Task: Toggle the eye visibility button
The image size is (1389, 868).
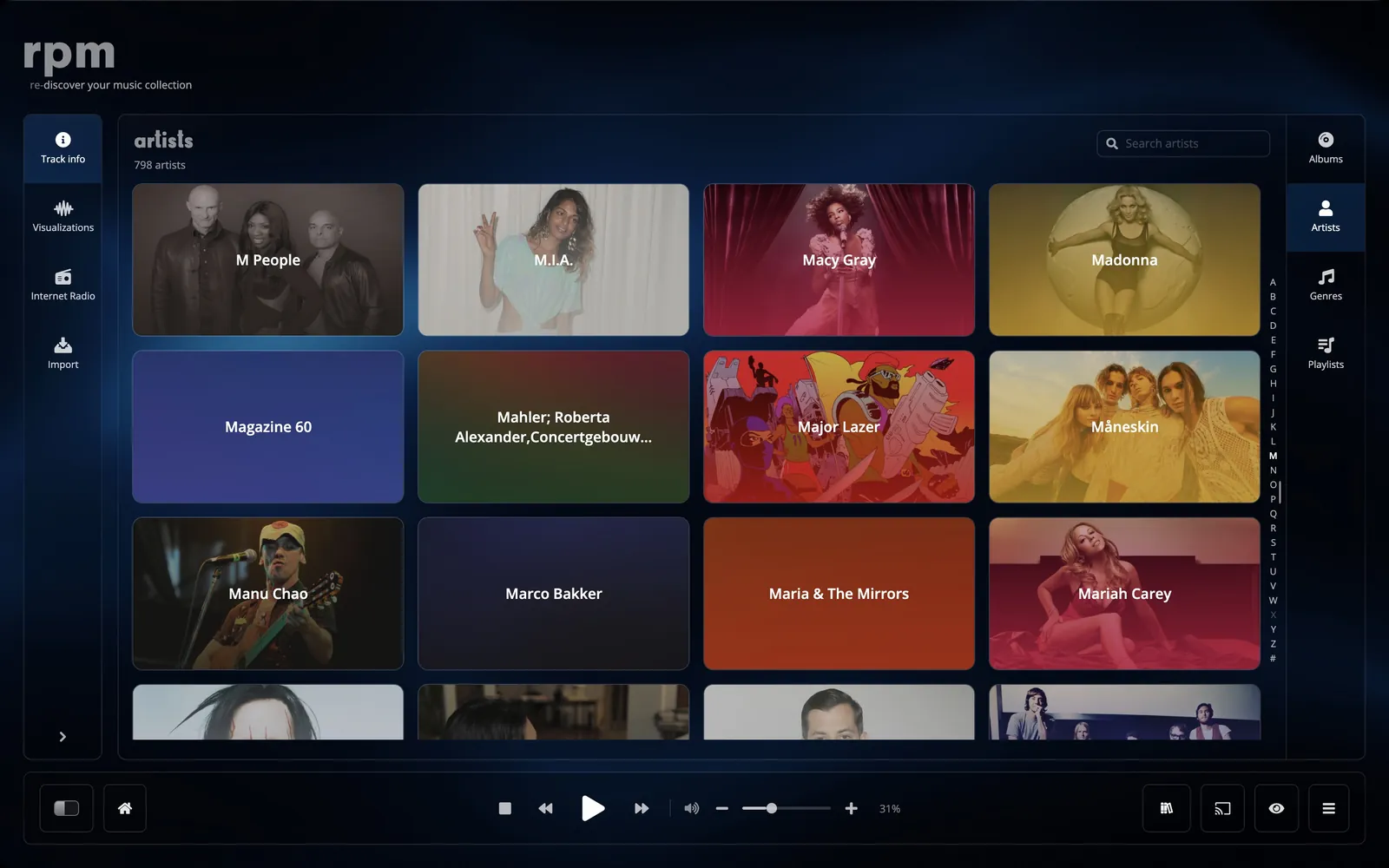Action: pos(1276,808)
